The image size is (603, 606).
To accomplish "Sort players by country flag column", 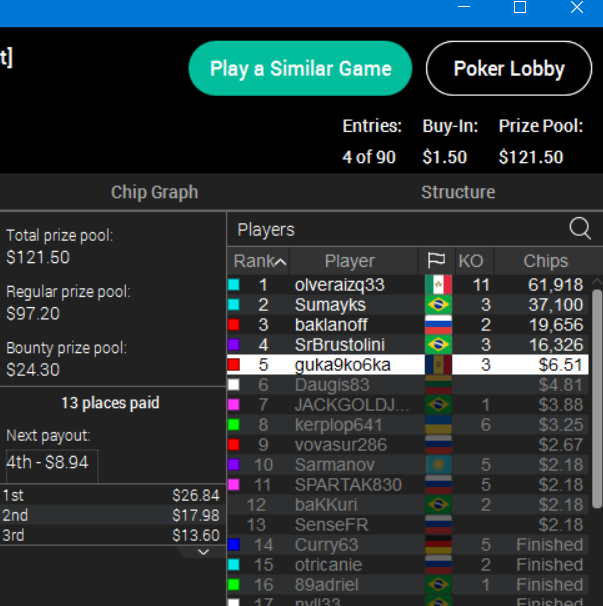I will tap(436, 261).
